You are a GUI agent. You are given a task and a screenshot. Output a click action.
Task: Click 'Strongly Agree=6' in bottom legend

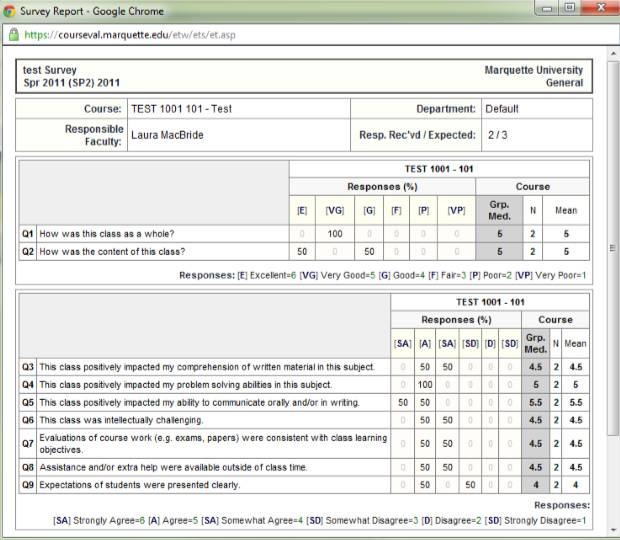[x=109, y=520]
